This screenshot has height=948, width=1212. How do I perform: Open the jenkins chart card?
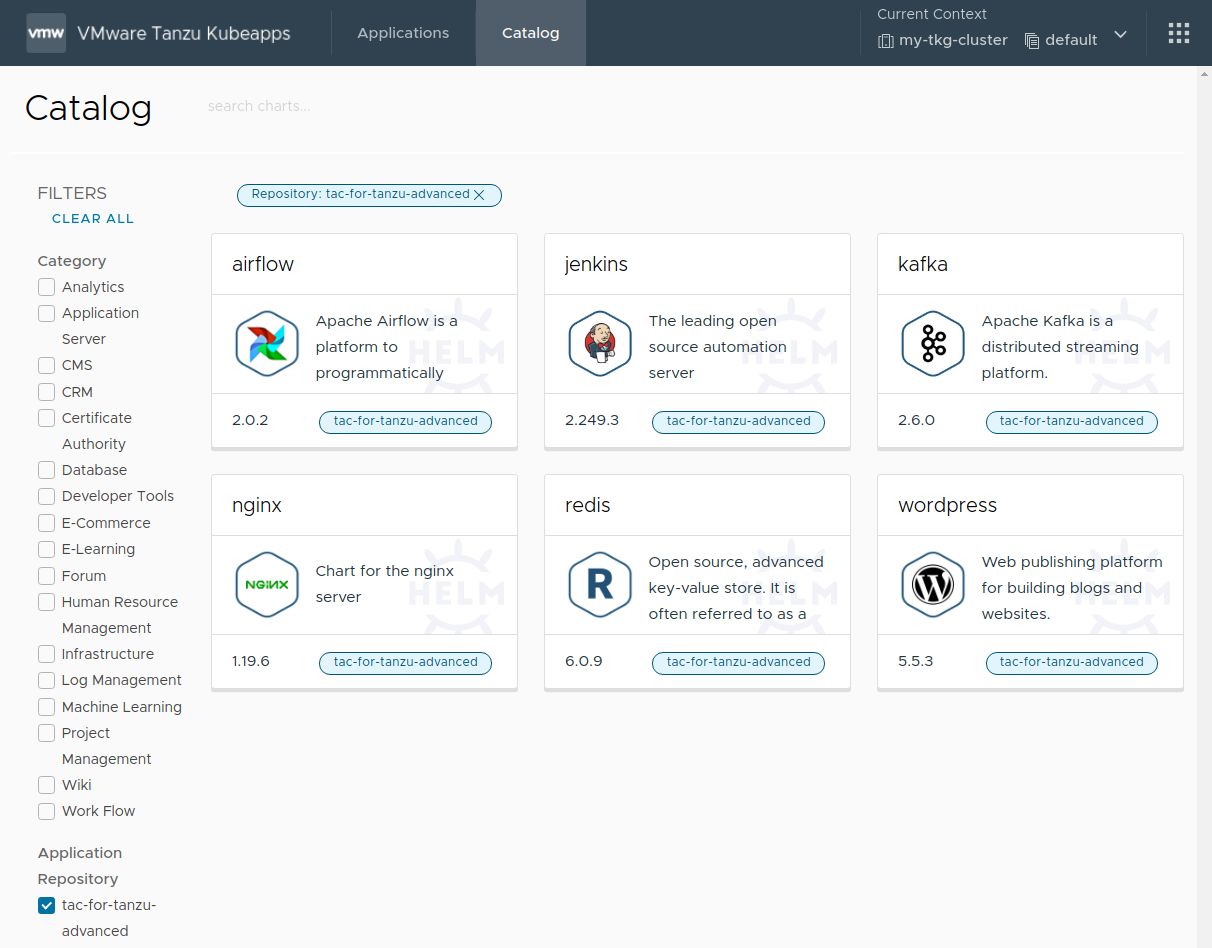coord(697,264)
